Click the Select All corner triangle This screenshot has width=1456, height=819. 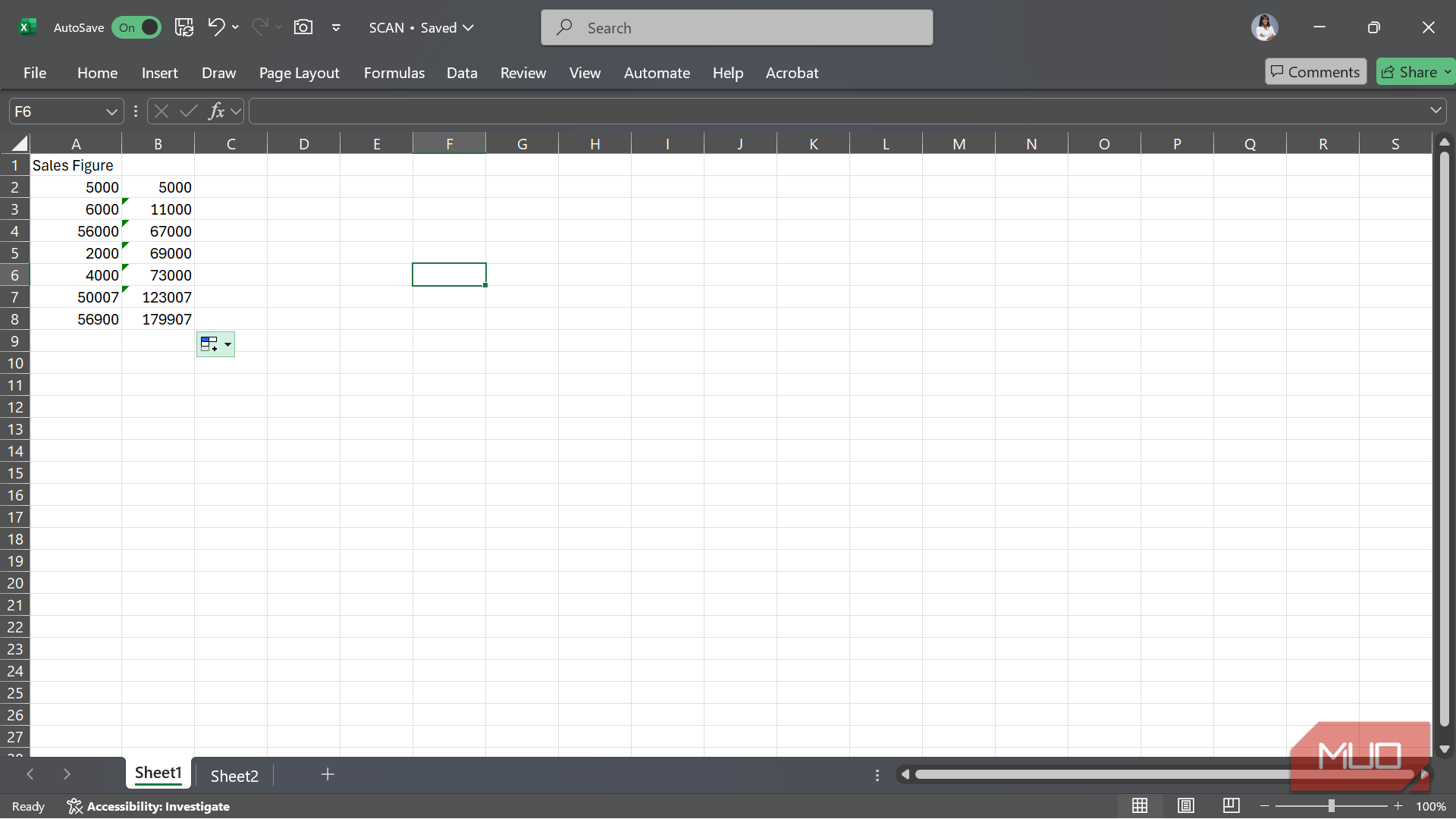(19, 143)
